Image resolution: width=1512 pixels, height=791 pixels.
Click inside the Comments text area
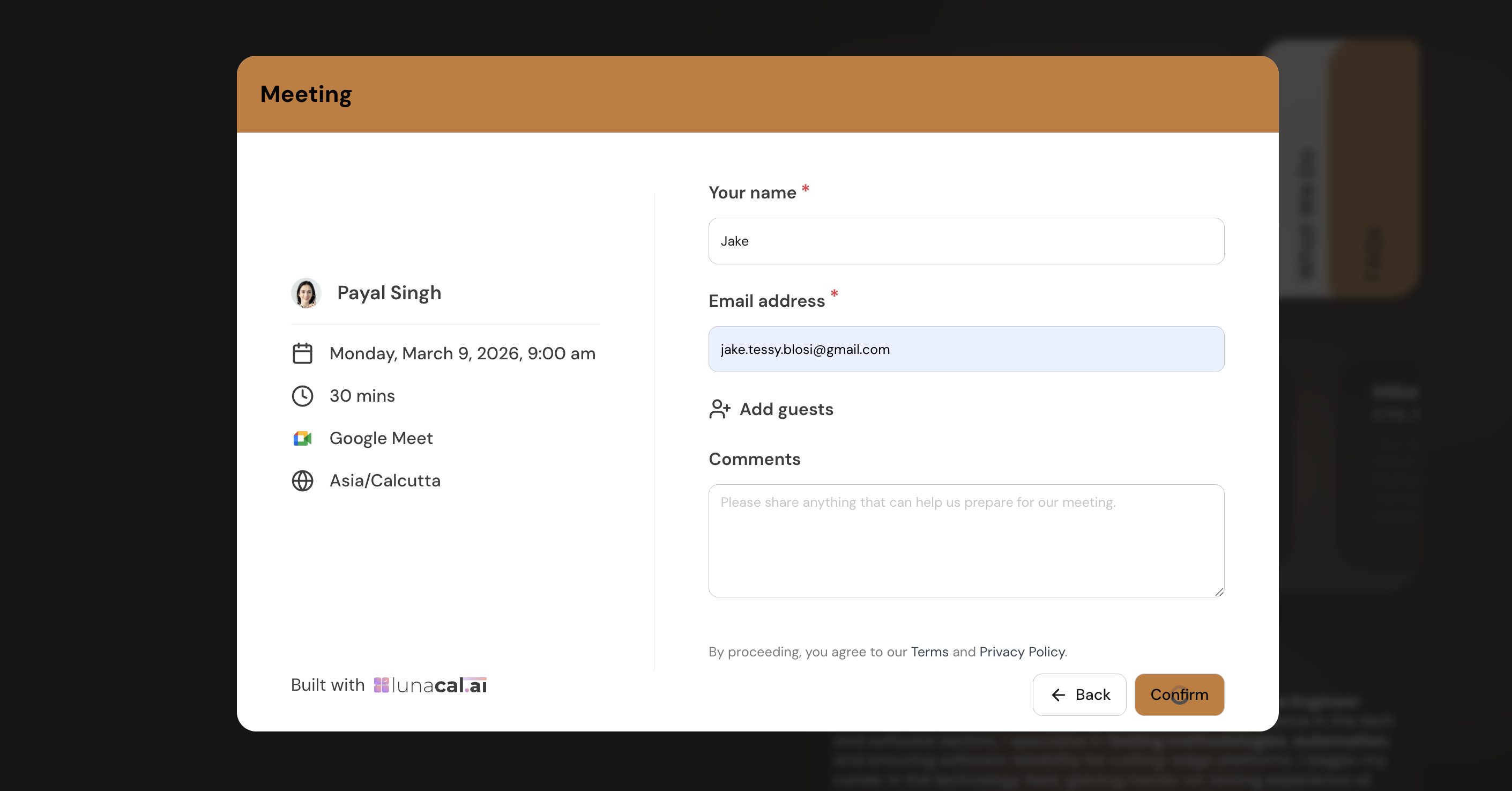(965, 540)
